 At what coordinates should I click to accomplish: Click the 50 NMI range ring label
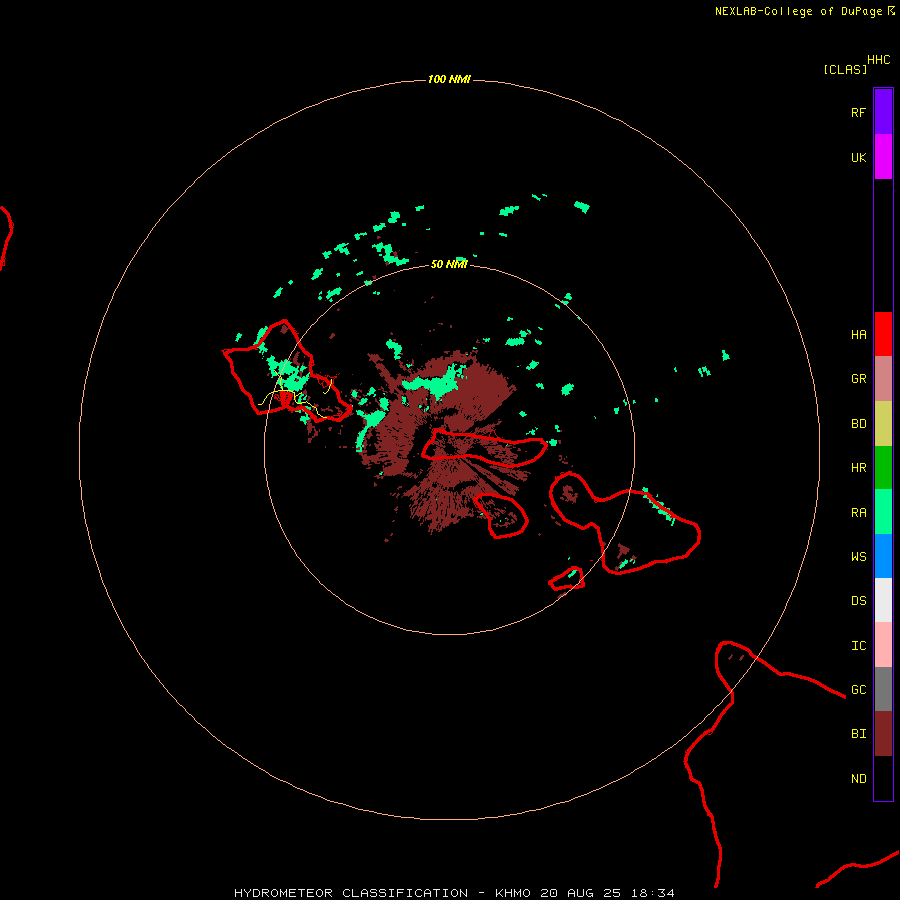[449, 264]
